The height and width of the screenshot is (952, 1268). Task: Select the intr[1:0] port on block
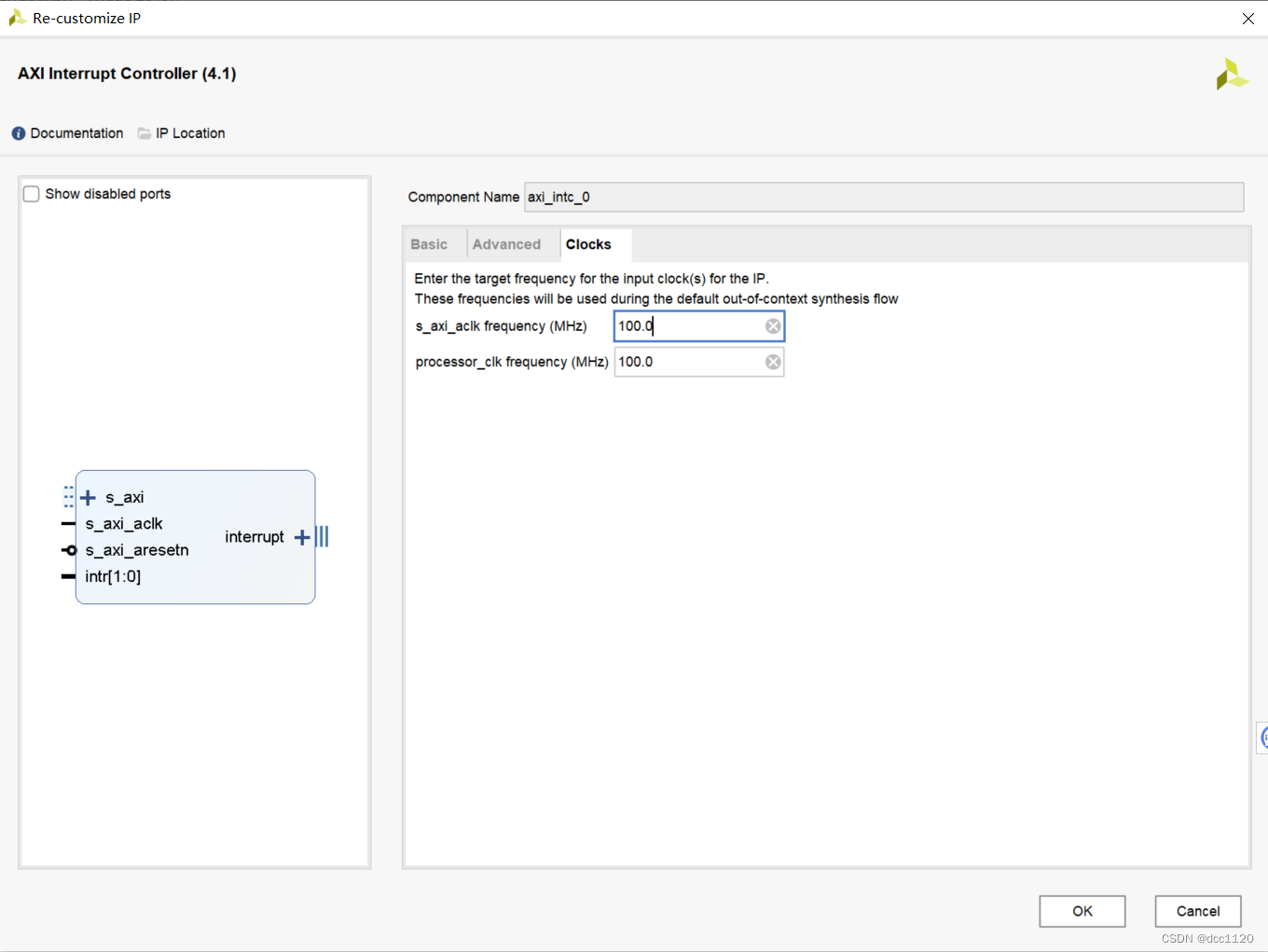113,576
